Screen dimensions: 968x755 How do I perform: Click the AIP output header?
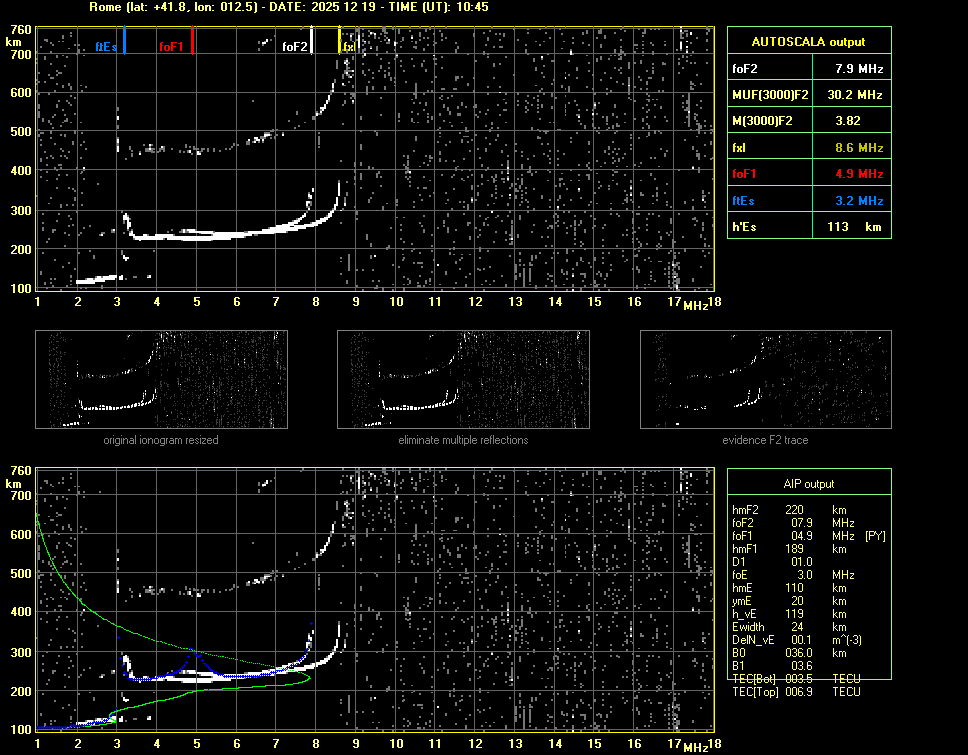point(808,484)
